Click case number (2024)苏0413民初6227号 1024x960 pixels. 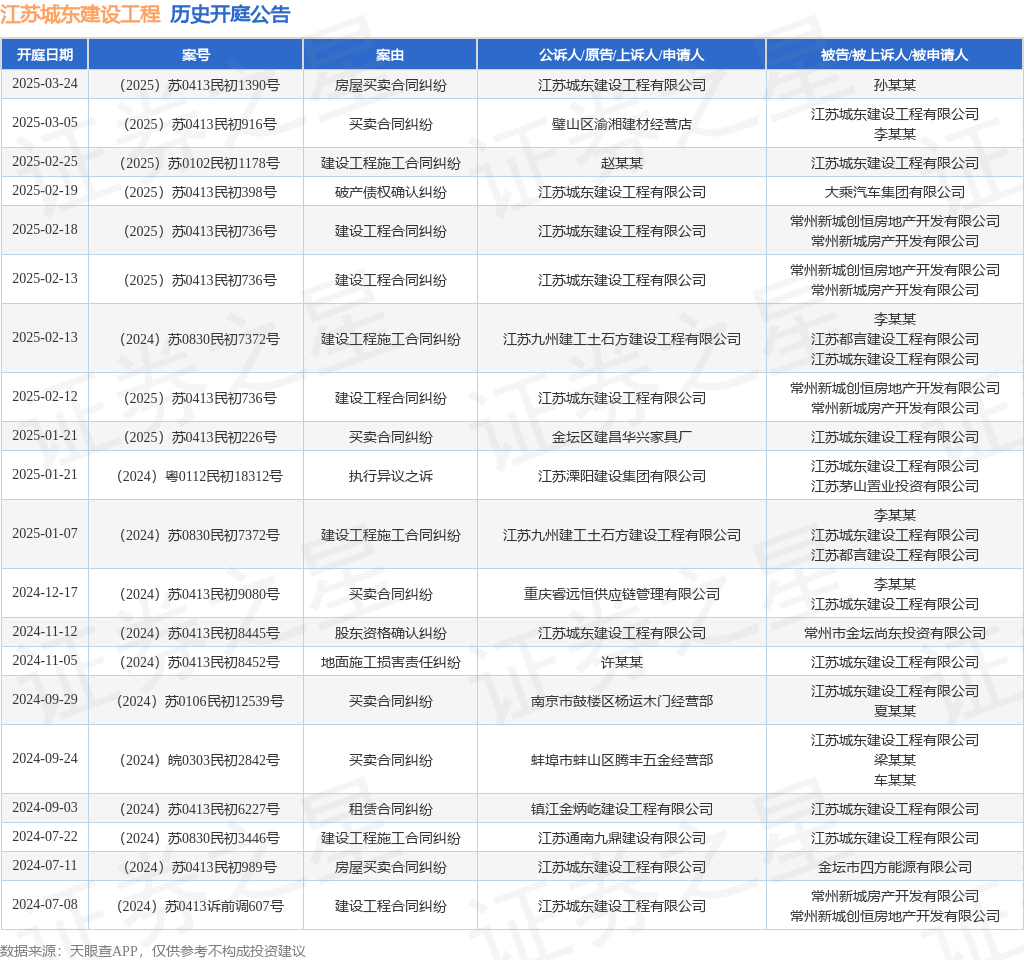[x=199, y=810]
